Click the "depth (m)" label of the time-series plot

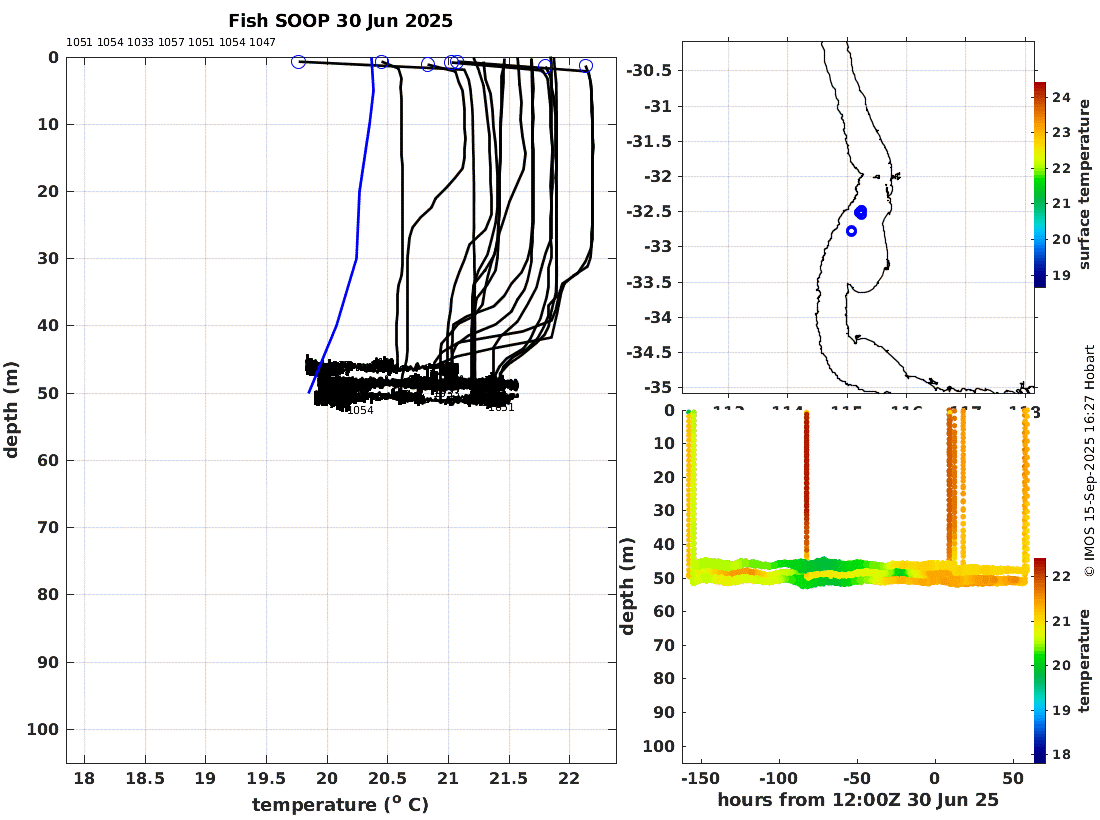627,586
